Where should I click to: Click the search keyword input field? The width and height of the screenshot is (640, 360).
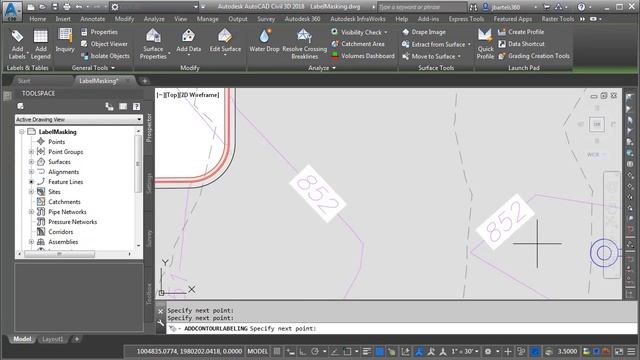(421, 7)
